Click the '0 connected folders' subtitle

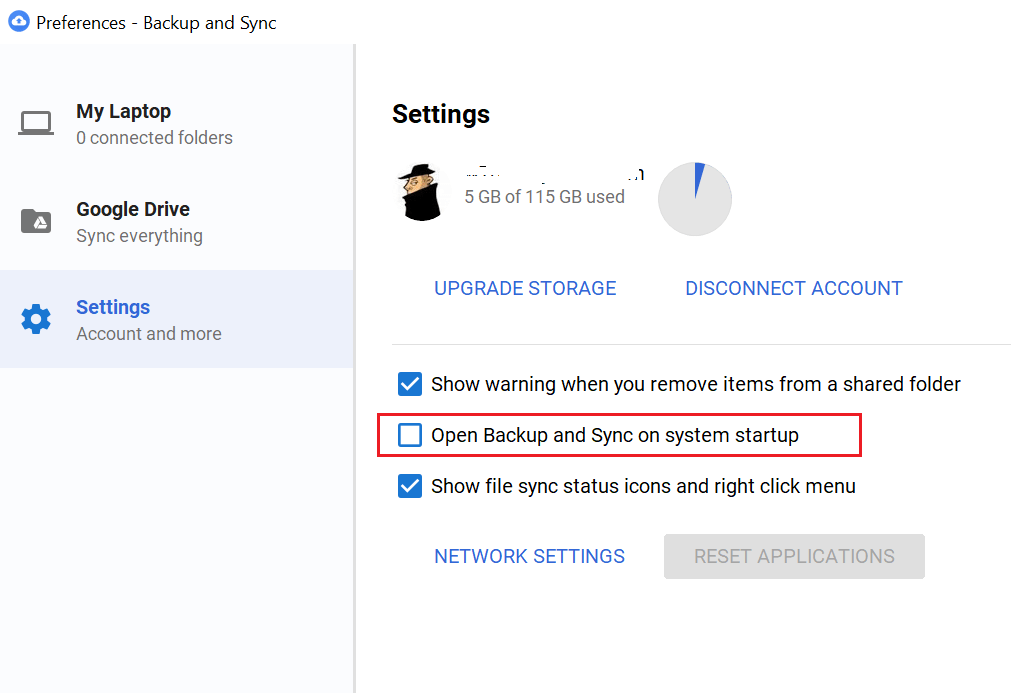point(154,138)
